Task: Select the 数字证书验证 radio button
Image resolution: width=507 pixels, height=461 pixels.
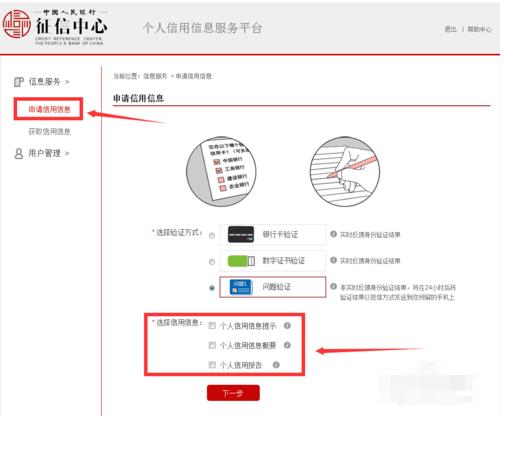Action: click(x=212, y=262)
